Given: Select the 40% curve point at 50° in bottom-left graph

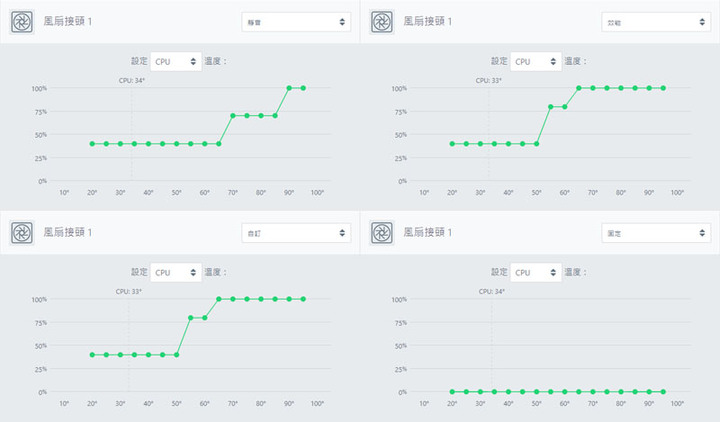Looking at the screenshot, I should point(176,354).
